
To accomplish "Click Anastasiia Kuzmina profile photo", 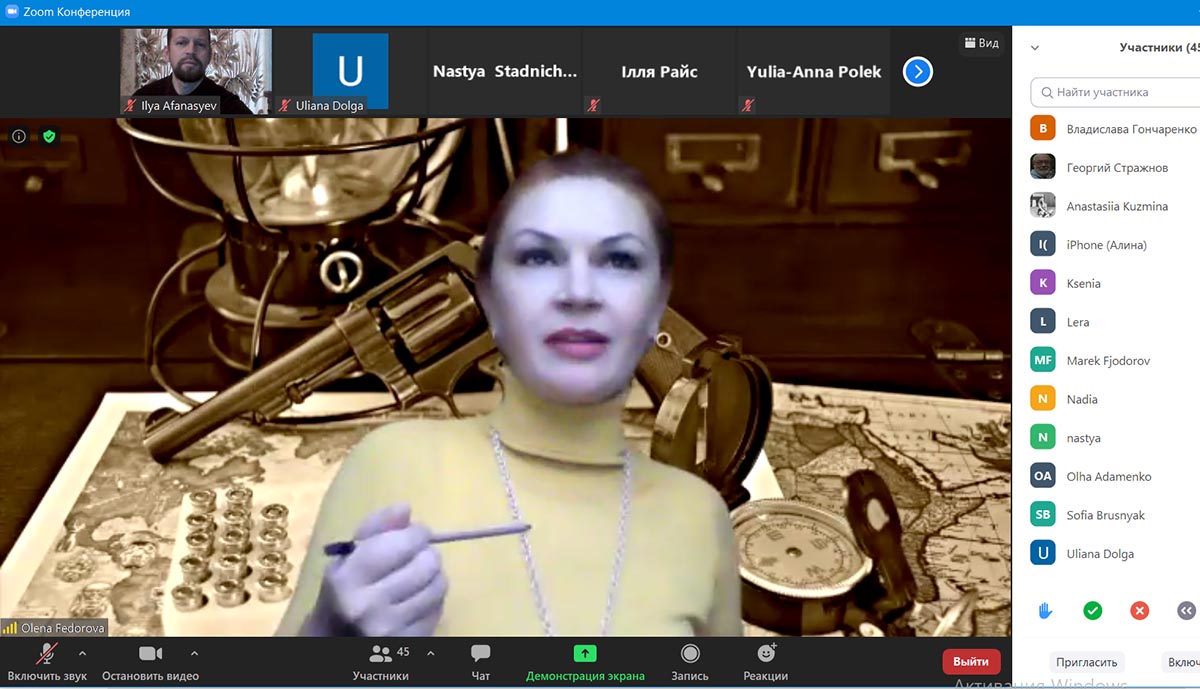I will click(x=1043, y=205).
